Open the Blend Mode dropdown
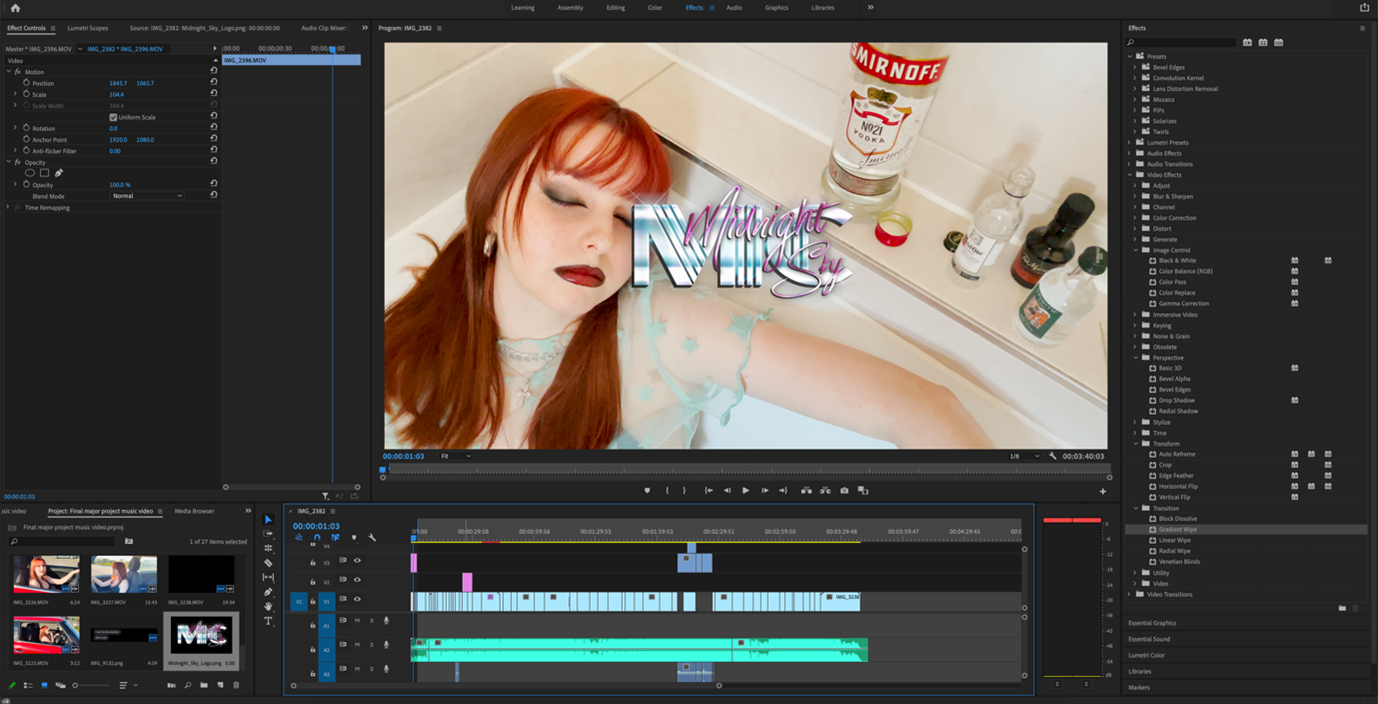The width and height of the screenshot is (1378, 704). (147, 196)
